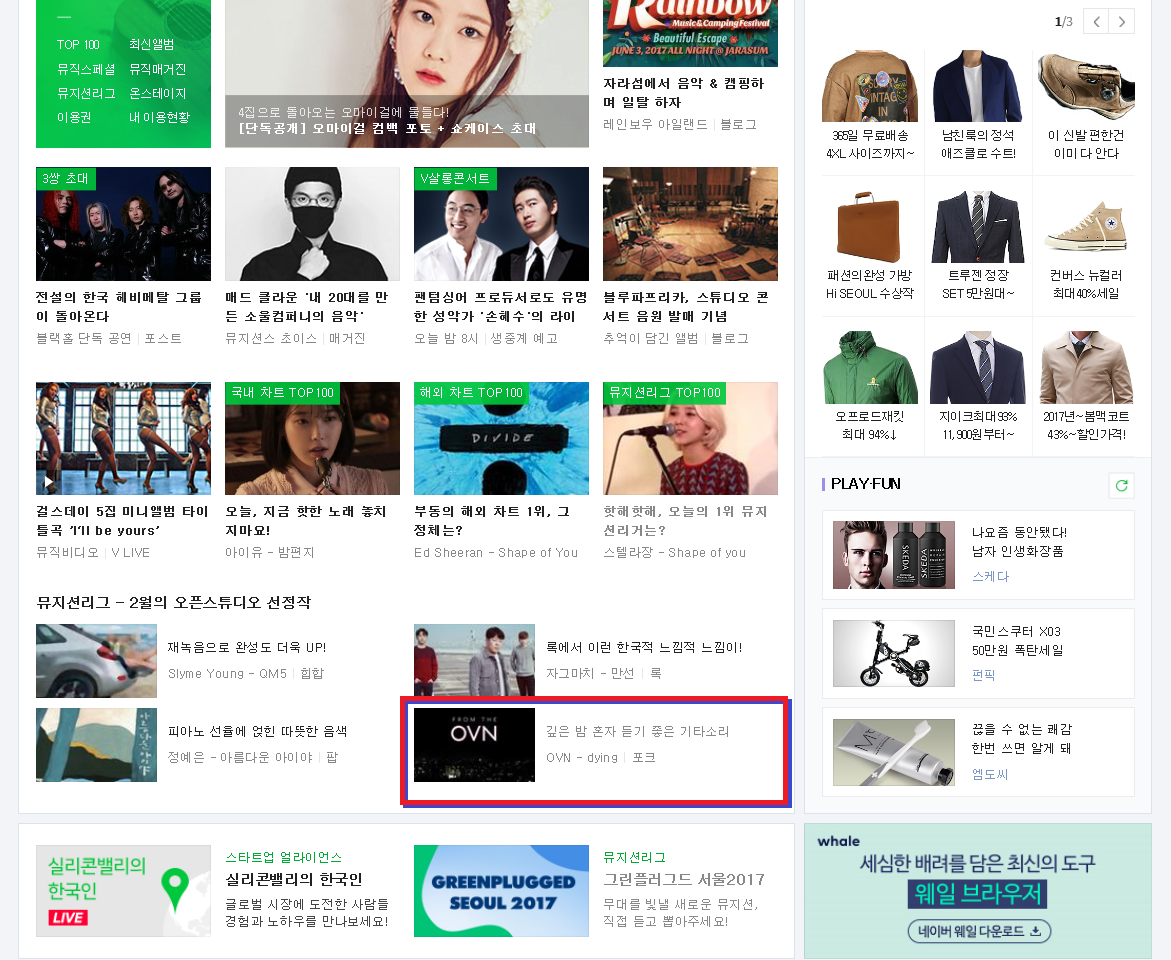
Task: Select 온스테이지 menu link
Action: coord(157,93)
